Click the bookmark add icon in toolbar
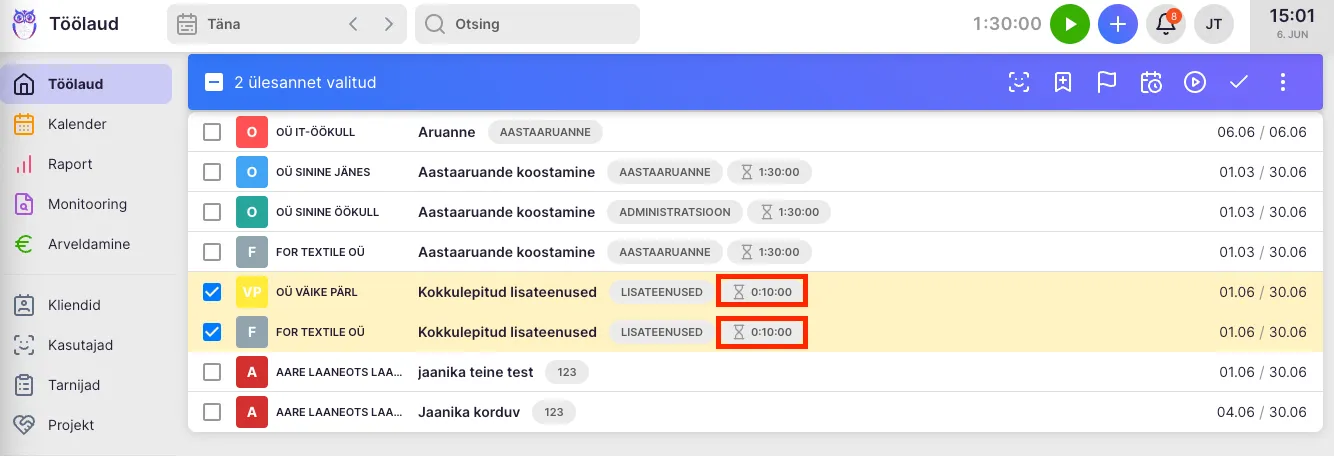Image resolution: width=1334 pixels, height=456 pixels. (x=1062, y=82)
